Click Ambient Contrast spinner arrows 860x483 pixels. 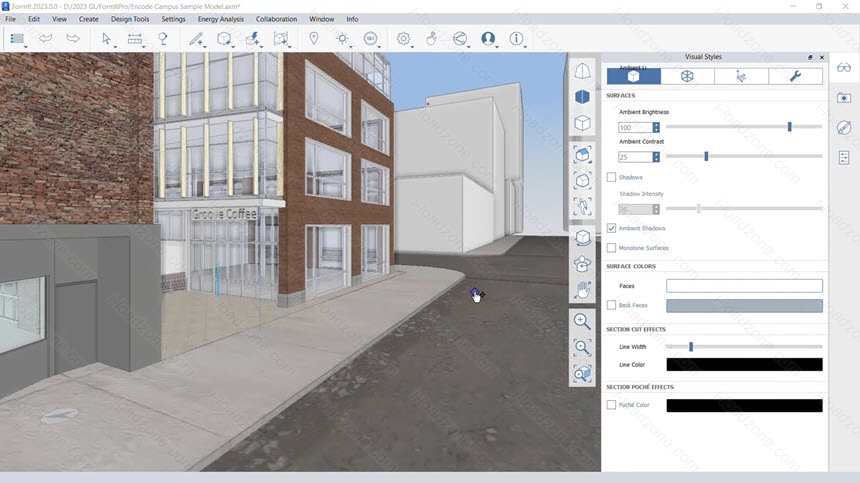(656, 157)
